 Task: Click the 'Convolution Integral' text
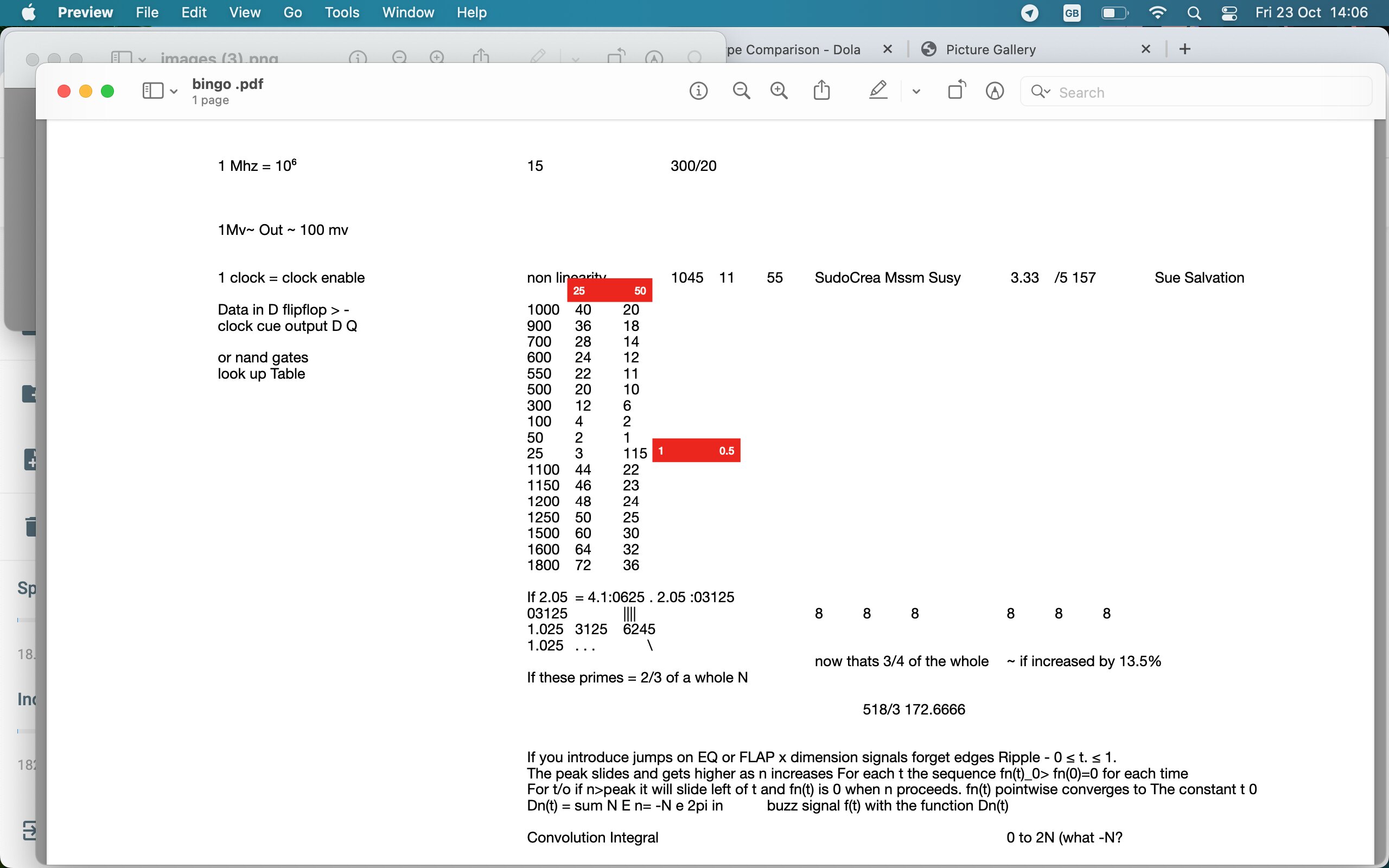[x=592, y=838]
